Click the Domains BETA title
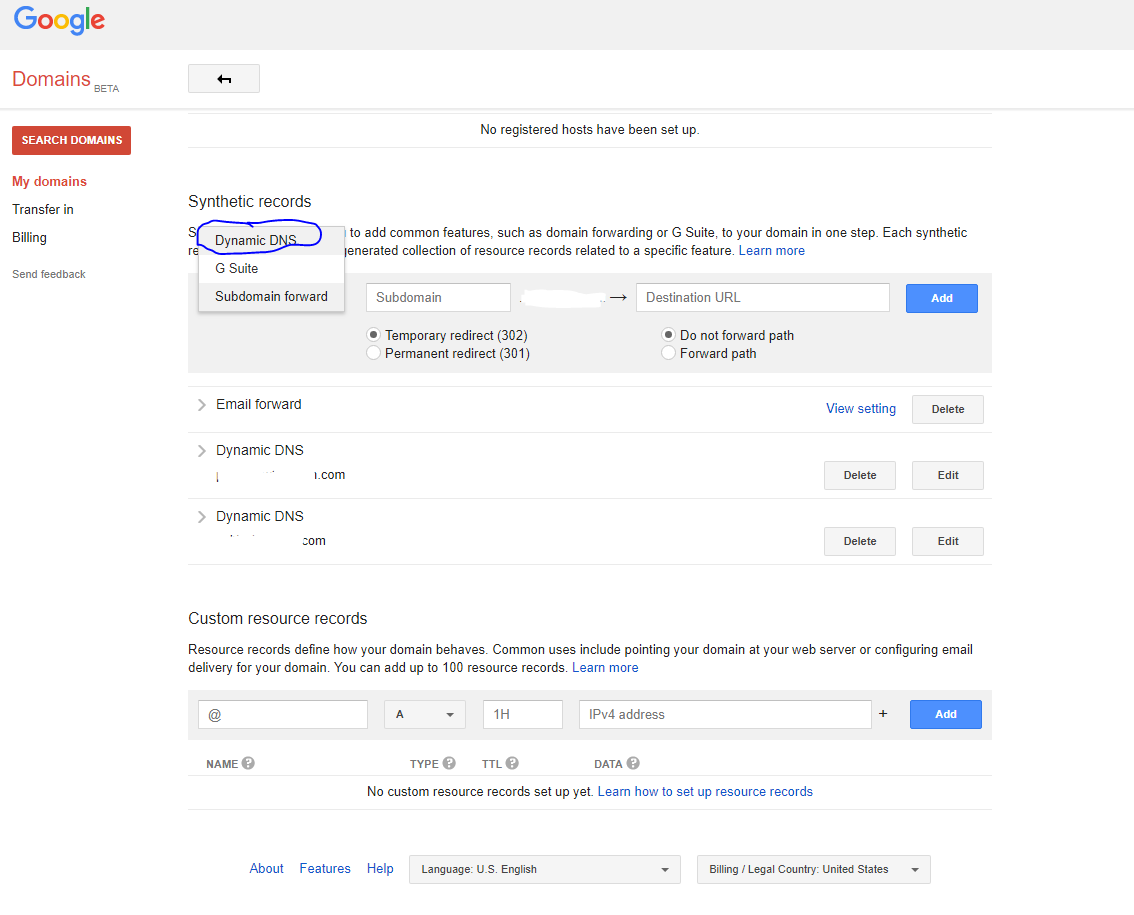Screen dimensions: 1134x915 pos(65,80)
